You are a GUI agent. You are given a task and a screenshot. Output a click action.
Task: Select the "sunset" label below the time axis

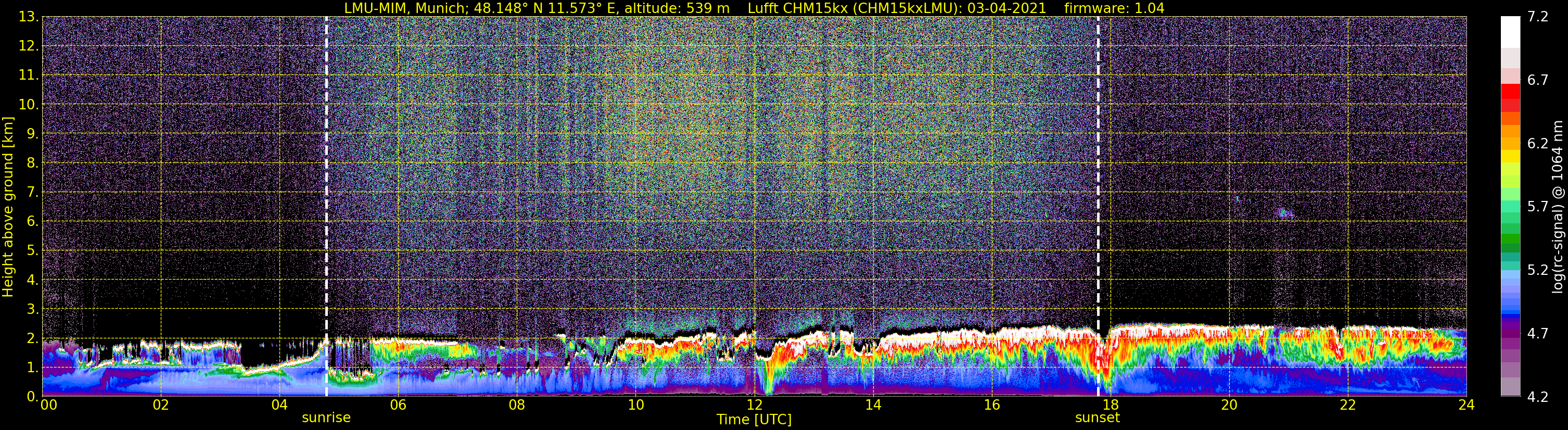tap(1098, 418)
